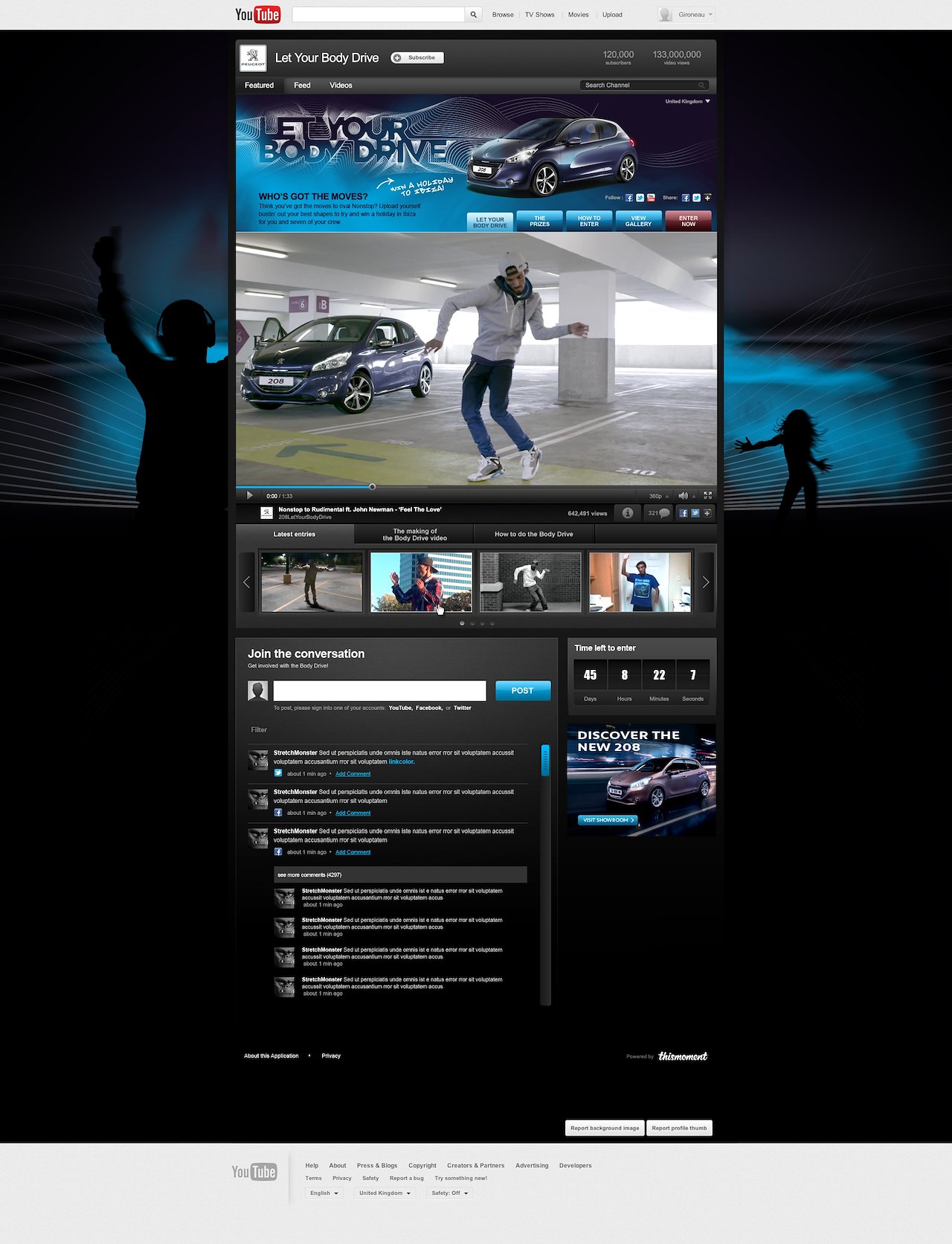952x1244 pixels.
Task: Select 'The making of the Body Drive video' tab
Action: click(414, 535)
